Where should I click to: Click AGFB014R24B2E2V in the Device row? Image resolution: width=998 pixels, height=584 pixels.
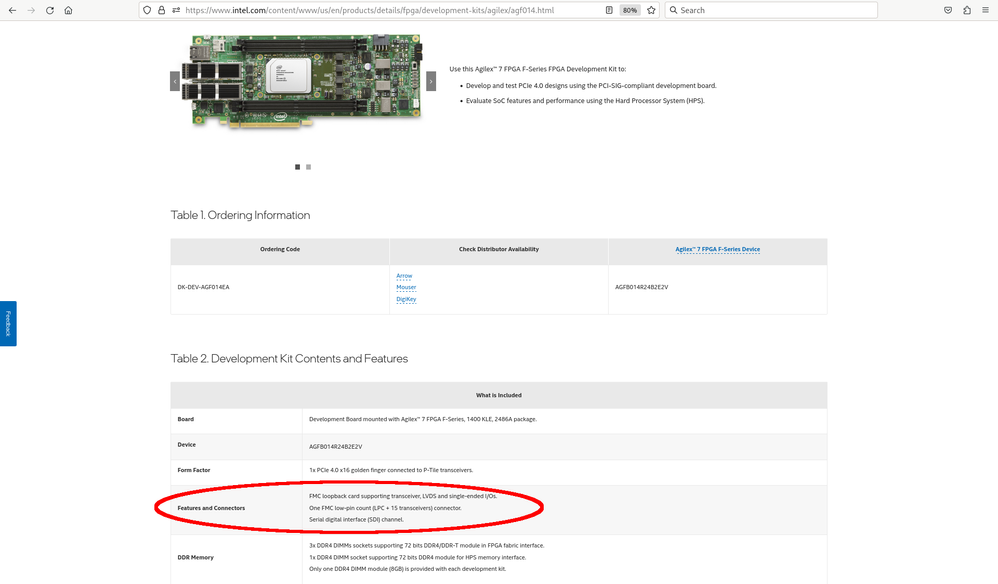point(335,447)
